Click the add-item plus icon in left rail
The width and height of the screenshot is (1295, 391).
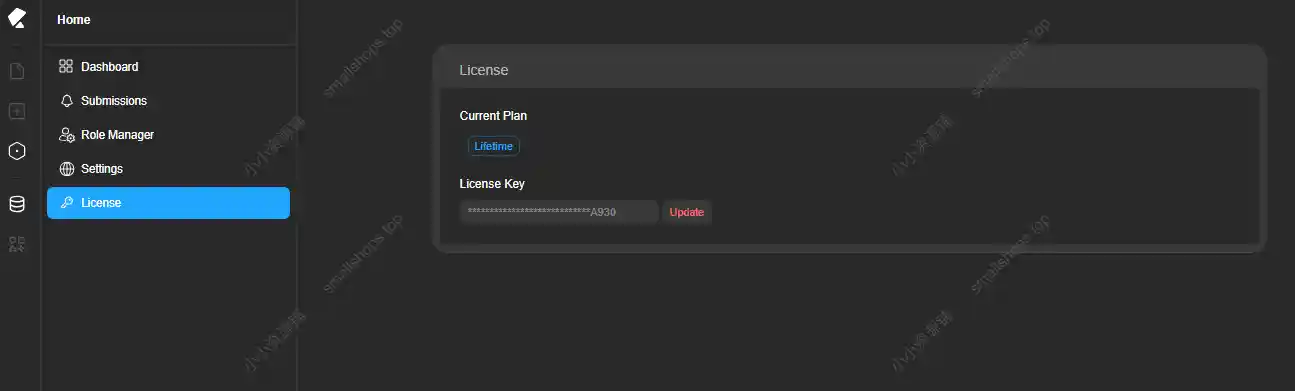tap(16, 111)
